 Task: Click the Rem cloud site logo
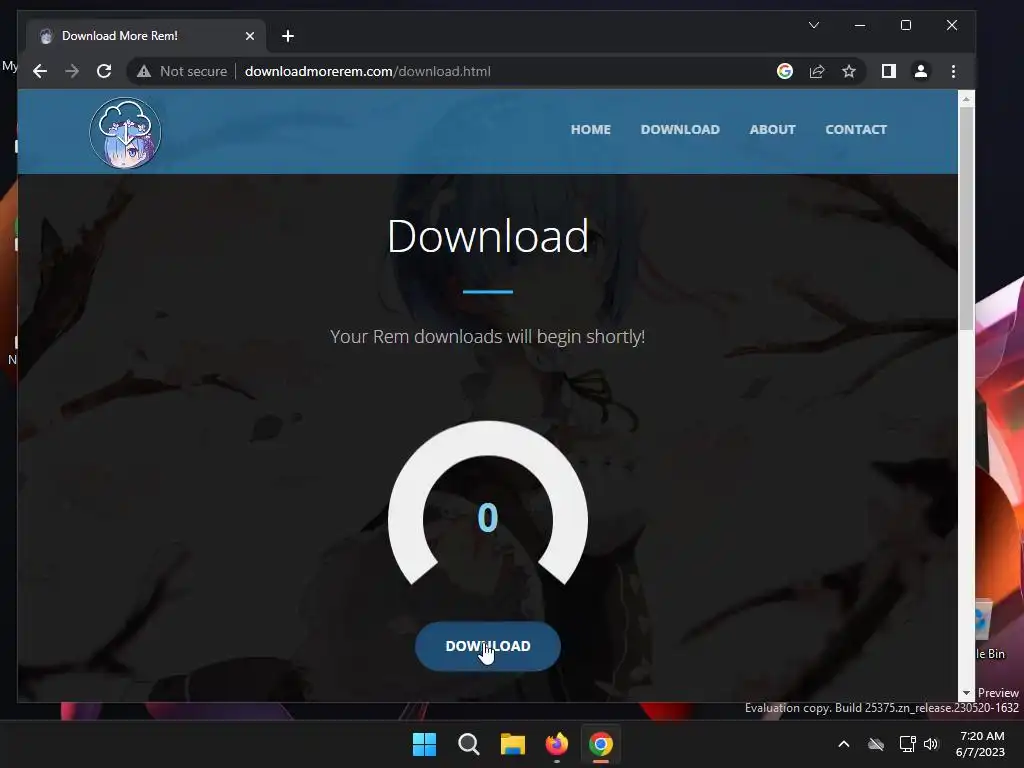[125, 133]
